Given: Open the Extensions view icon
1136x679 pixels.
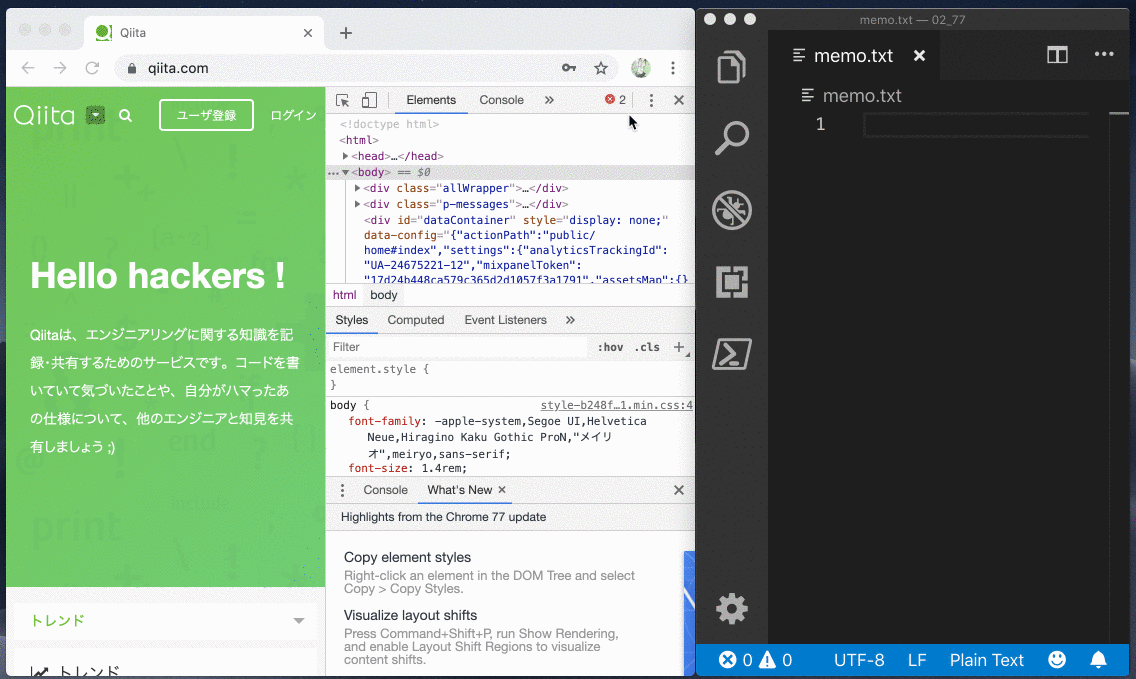Looking at the screenshot, I should click(732, 283).
